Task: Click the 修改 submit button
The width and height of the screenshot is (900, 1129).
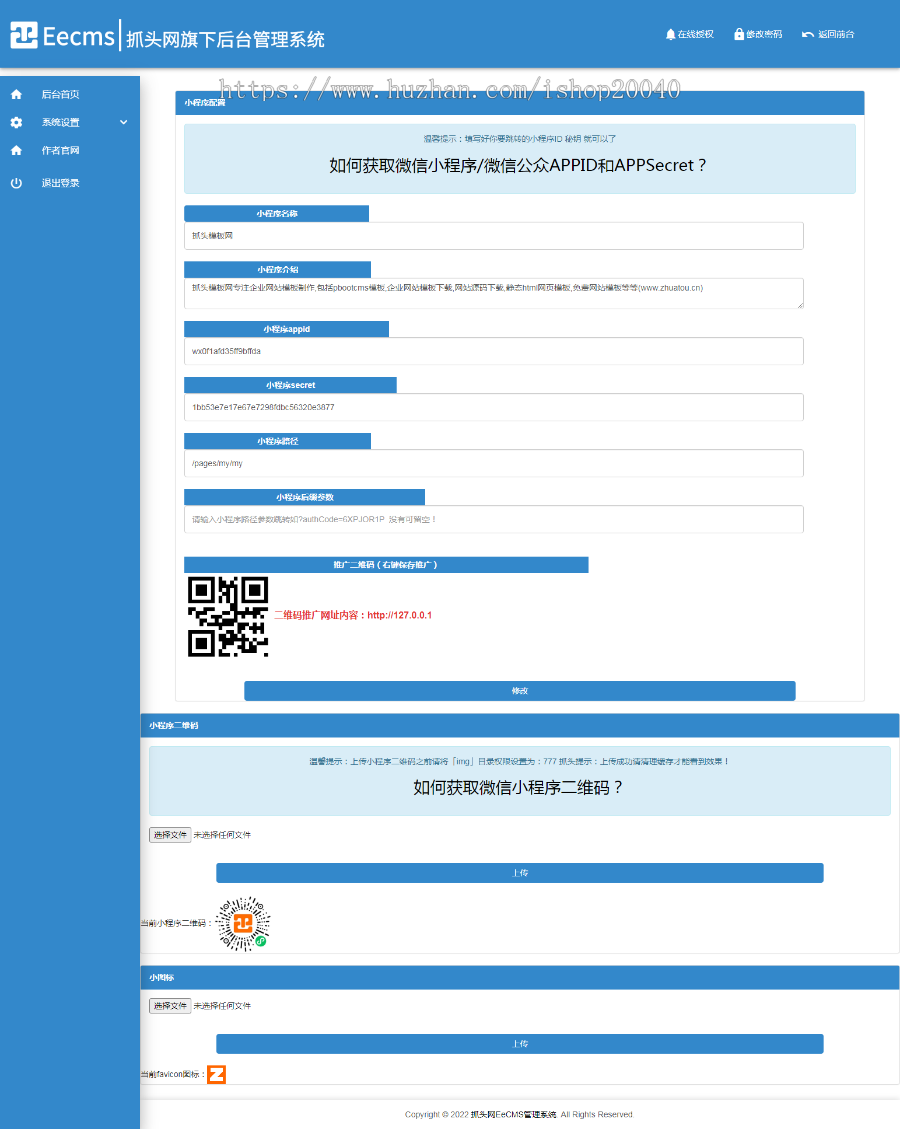Action: pyautogui.click(x=520, y=691)
